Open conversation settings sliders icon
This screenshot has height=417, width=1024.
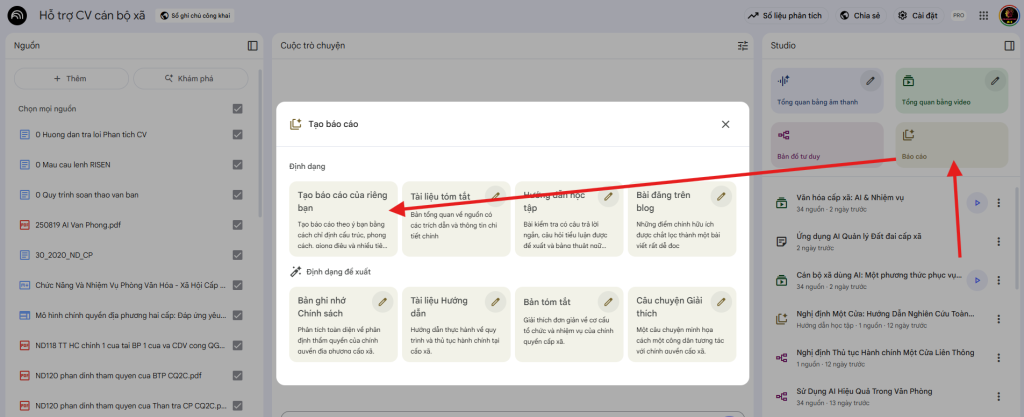[743, 46]
